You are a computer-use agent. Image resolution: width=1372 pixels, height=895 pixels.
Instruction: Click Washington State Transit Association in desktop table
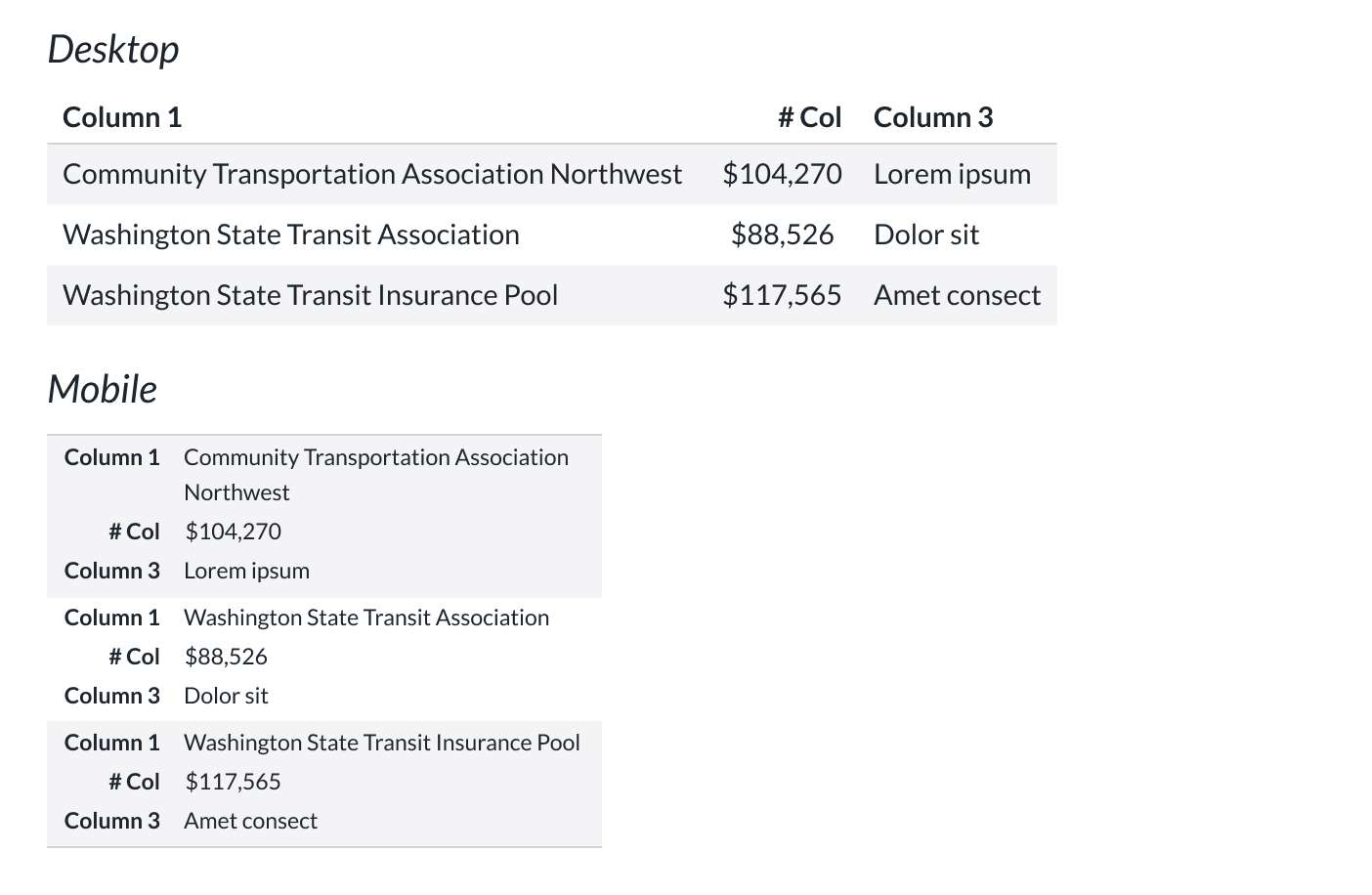[x=291, y=234]
